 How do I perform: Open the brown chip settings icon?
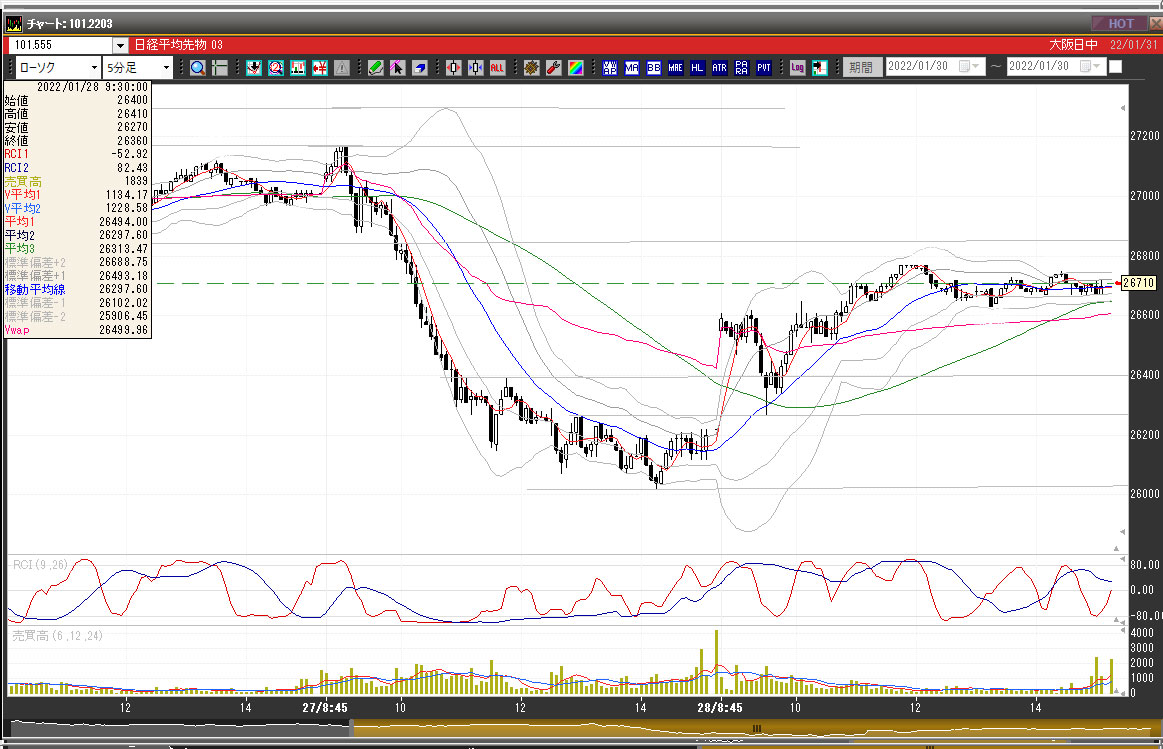click(x=531, y=67)
